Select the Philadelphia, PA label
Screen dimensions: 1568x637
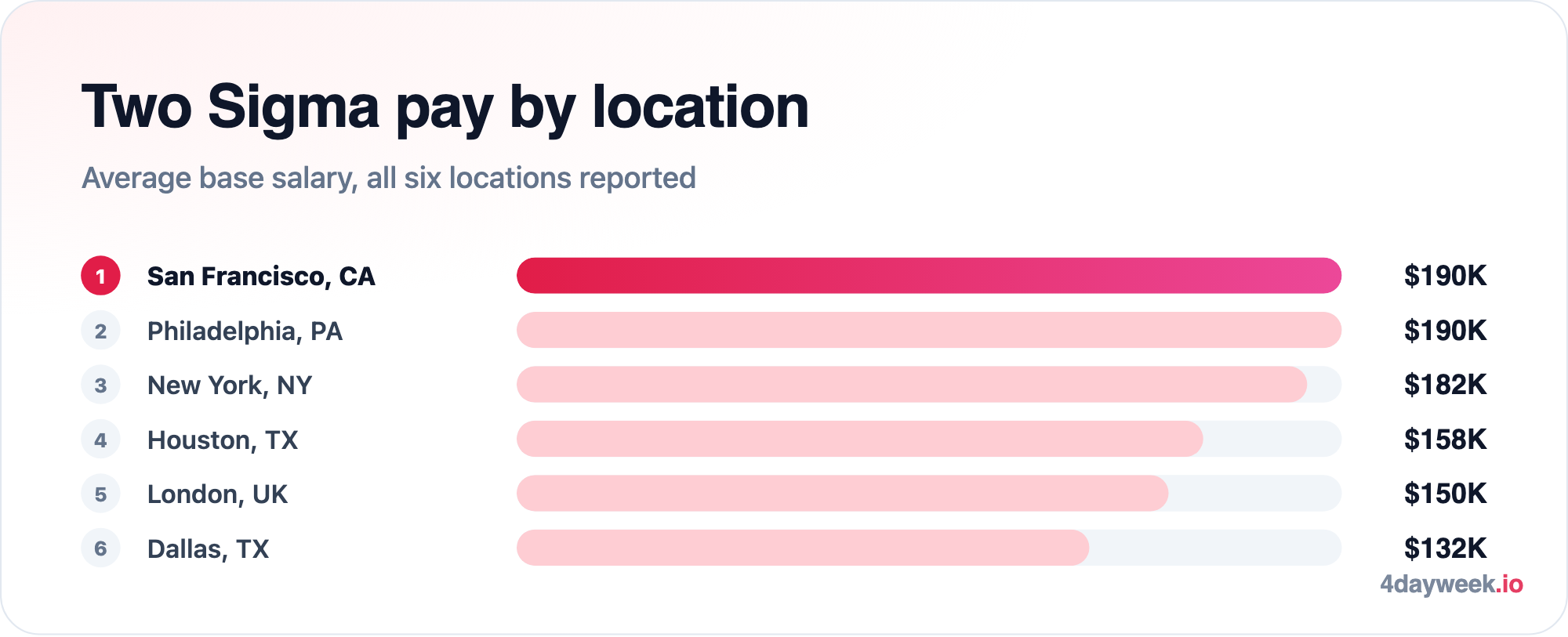[x=245, y=331]
